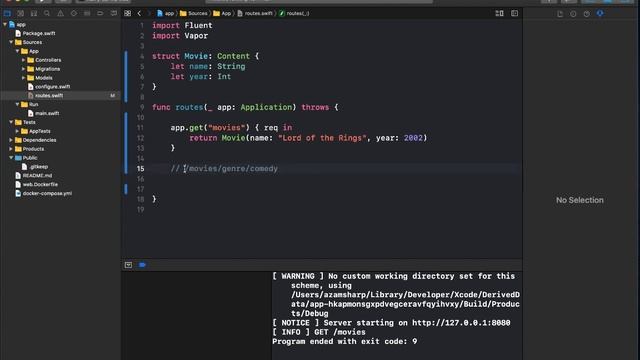Open the Source Control navigator
The height and width of the screenshot is (360, 640).
point(20,13)
